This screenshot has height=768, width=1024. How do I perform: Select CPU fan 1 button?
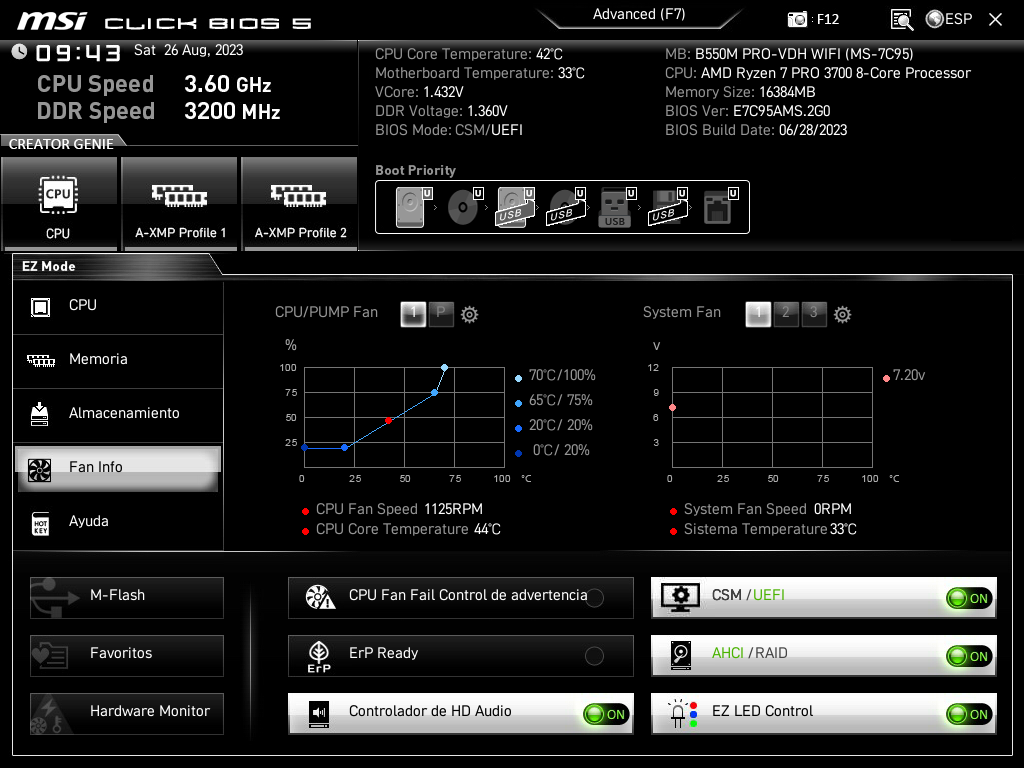pyautogui.click(x=413, y=314)
